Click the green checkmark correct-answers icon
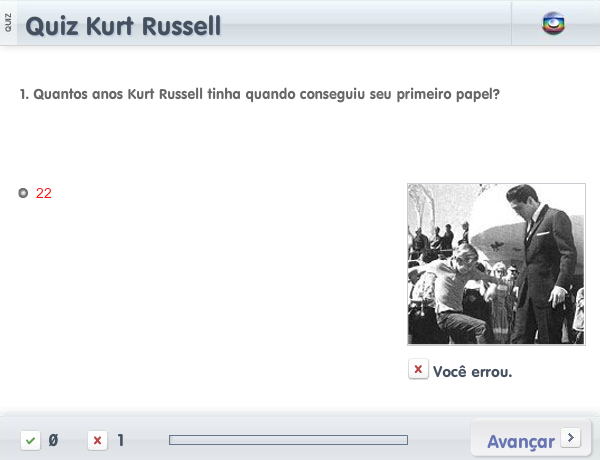600x460 pixels. pos(31,440)
